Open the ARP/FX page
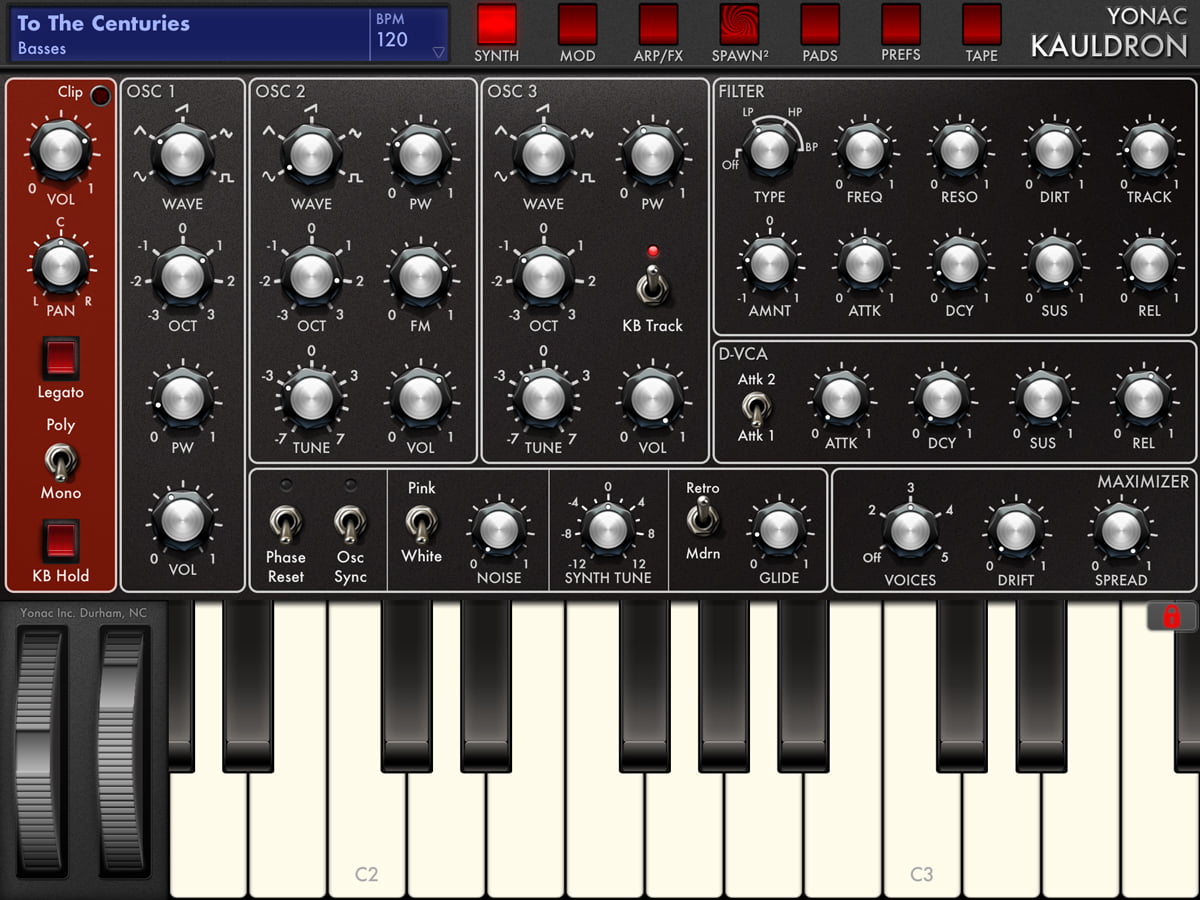The width and height of the screenshot is (1200, 900). (658, 24)
